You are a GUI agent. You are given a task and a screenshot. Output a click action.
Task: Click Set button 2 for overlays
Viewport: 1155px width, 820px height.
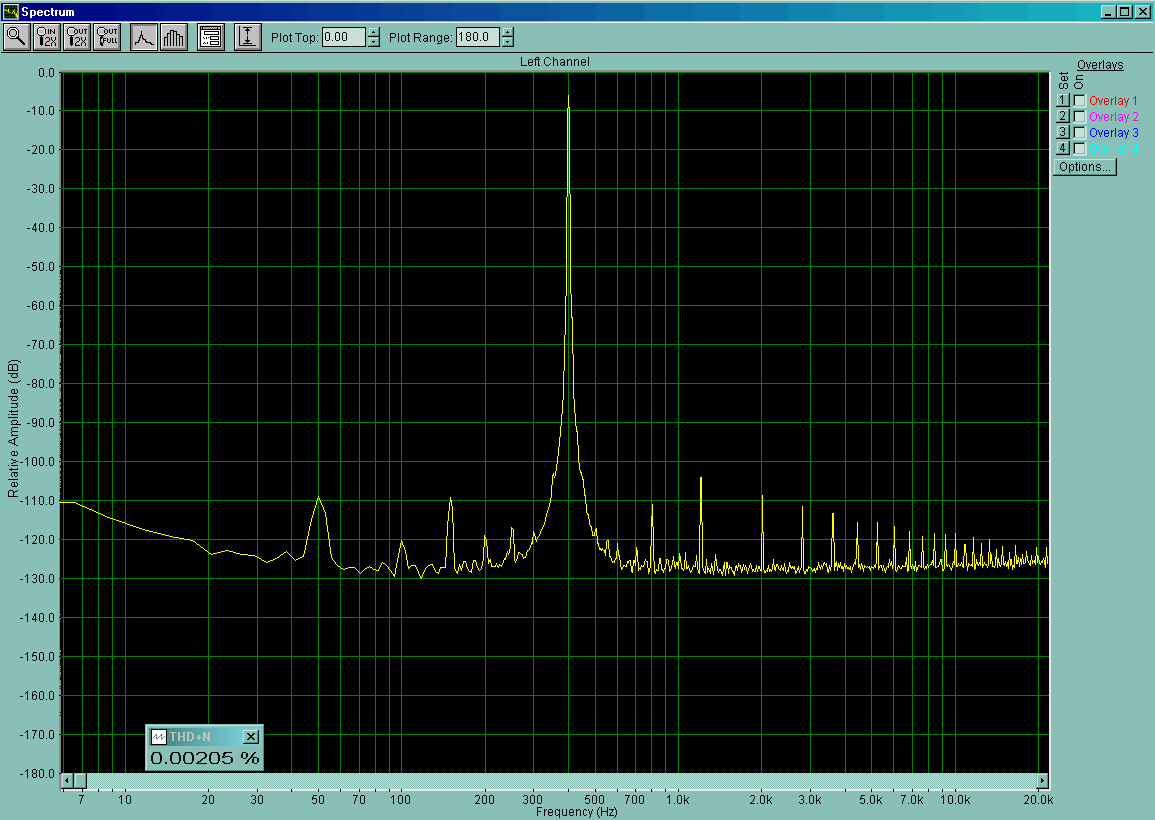click(x=1062, y=116)
